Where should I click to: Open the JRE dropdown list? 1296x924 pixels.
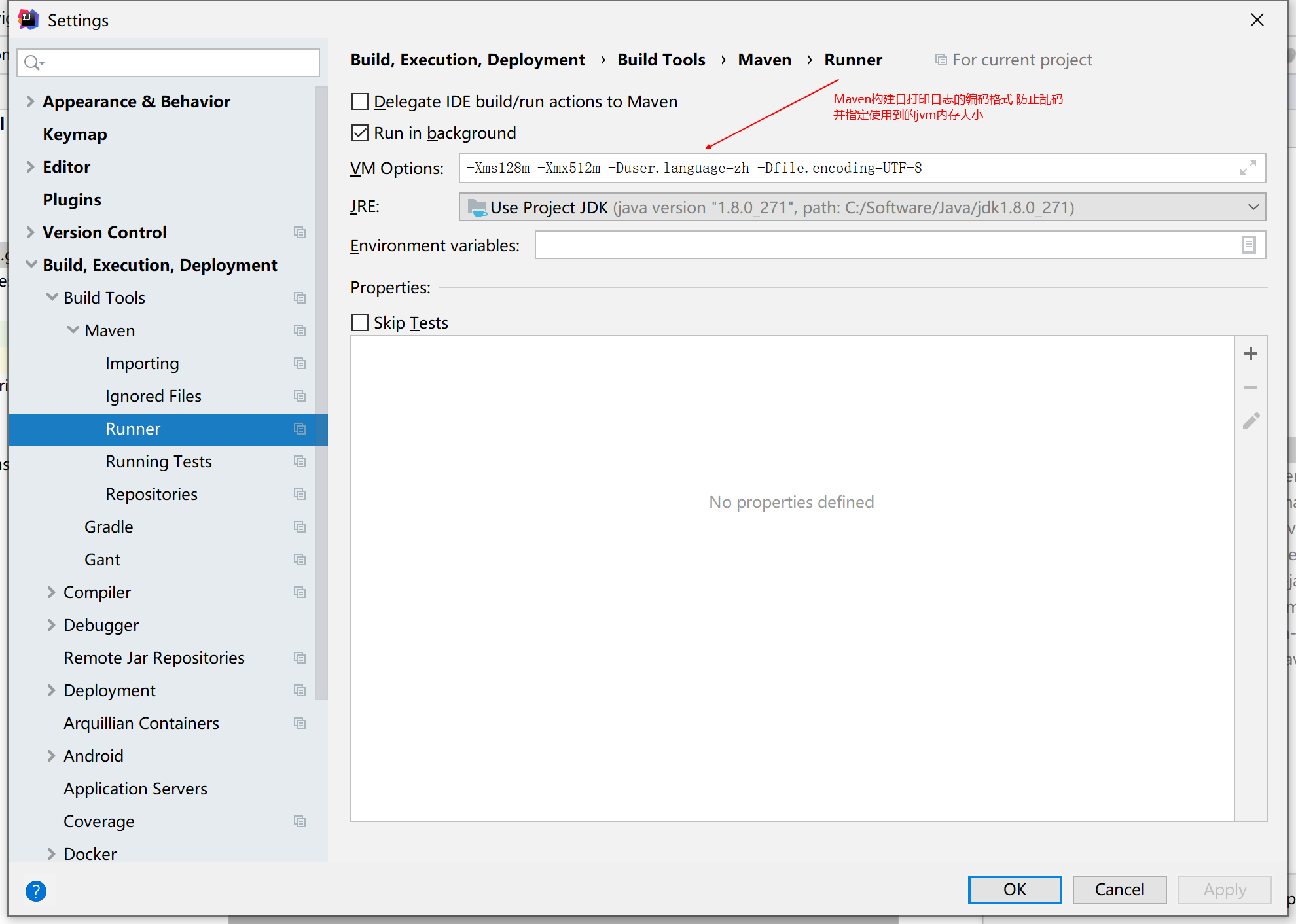click(x=1253, y=207)
